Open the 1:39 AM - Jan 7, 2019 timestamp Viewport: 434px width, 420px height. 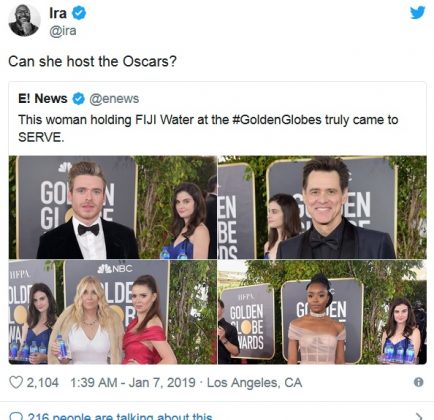click(133, 382)
